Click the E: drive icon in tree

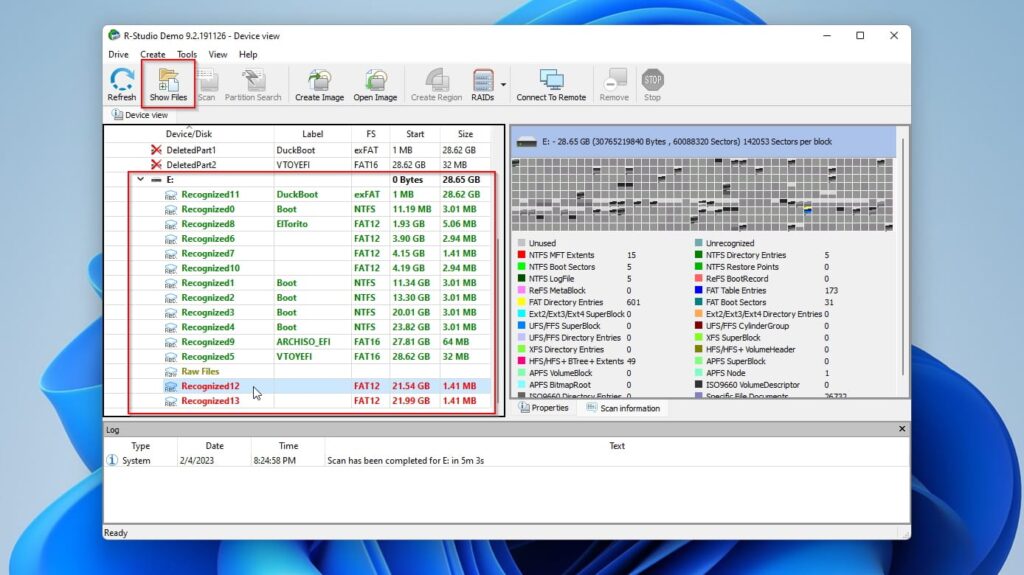coord(156,180)
